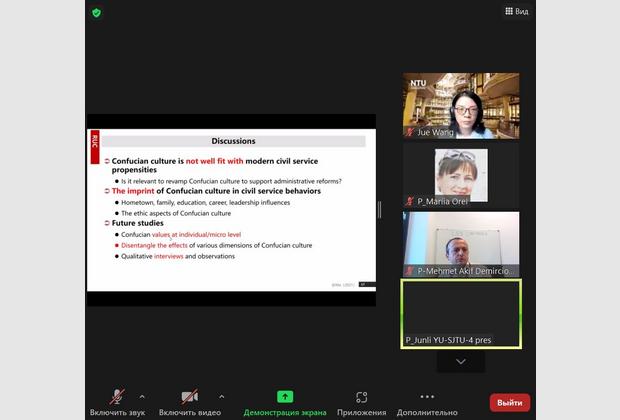Viewport: 620px width, 420px height.
Task: Click the "Future studies" slide heading
Action: (x=138, y=223)
